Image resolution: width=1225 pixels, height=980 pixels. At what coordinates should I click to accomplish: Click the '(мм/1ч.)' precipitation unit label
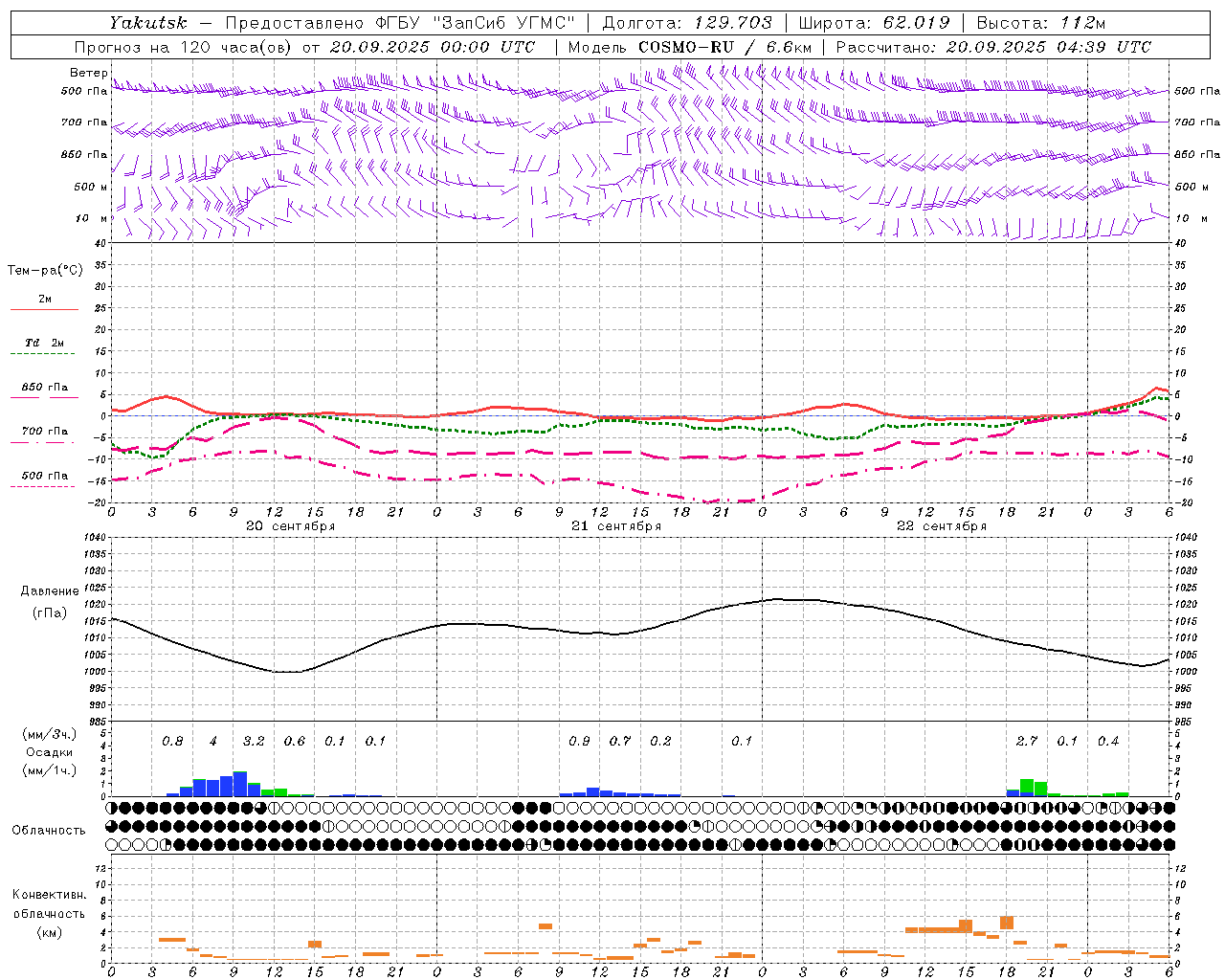point(50,770)
